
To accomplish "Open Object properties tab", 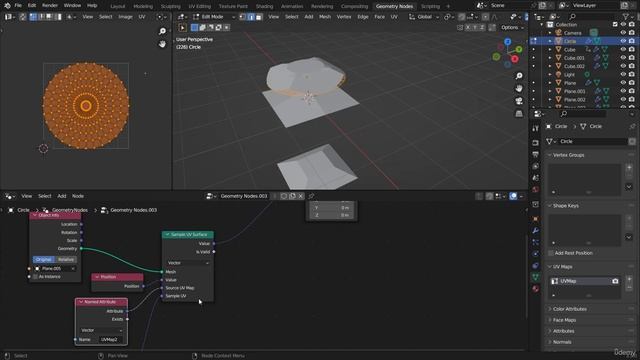I will (x=536, y=219).
